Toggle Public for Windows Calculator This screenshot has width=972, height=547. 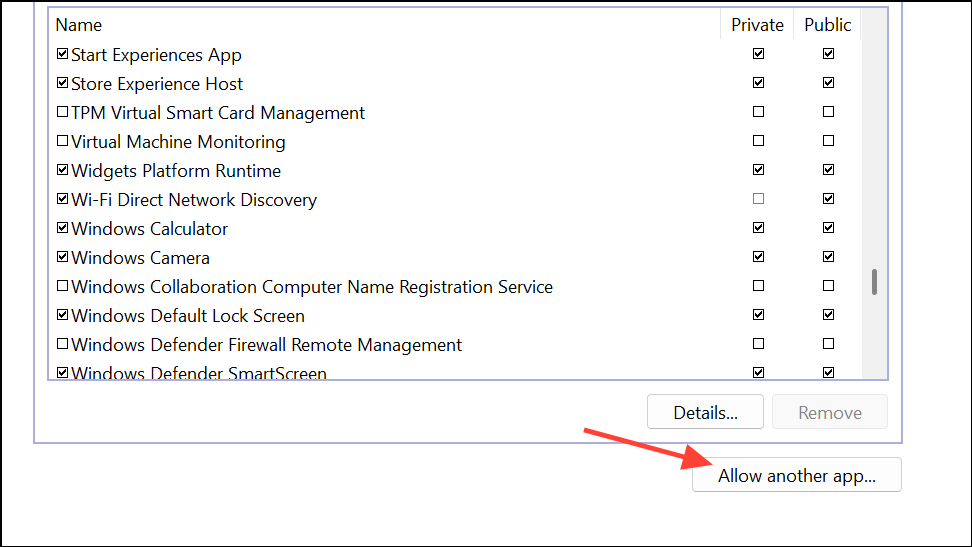[x=828, y=228]
